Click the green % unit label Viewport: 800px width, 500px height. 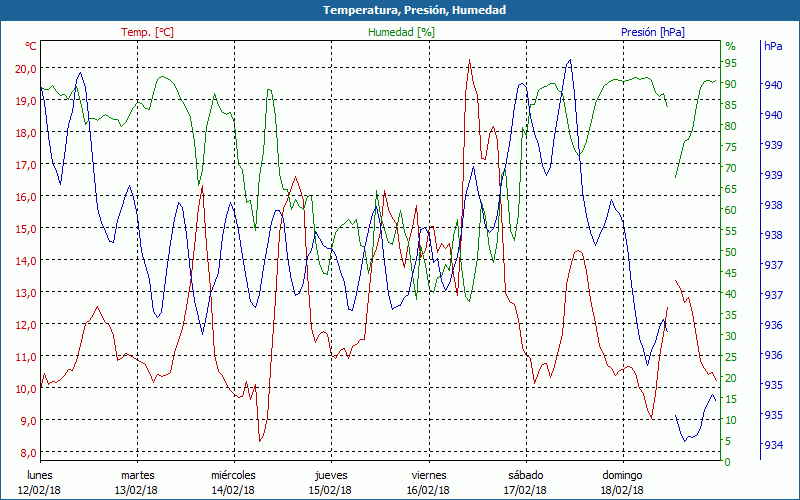pos(730,46)
